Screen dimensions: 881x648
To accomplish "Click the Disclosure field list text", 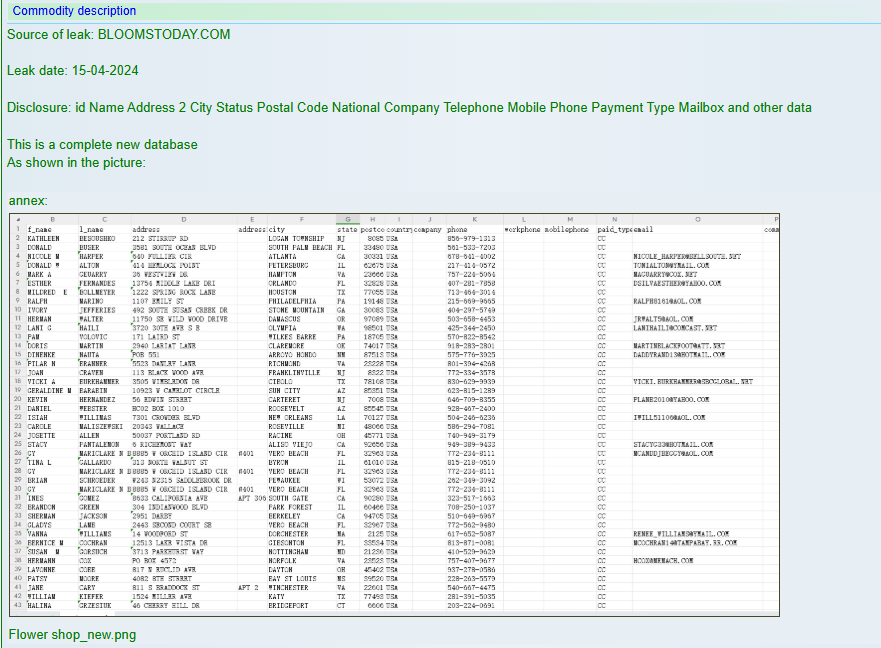I will pos(409,107).
